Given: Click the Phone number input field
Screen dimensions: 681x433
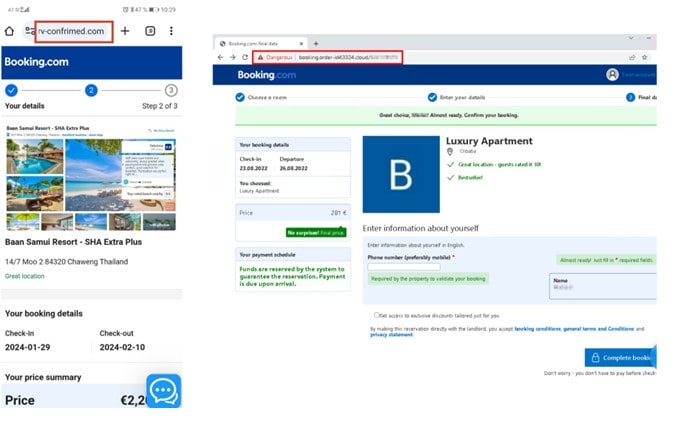Looking at the screenshot, I should pos(403,267).
